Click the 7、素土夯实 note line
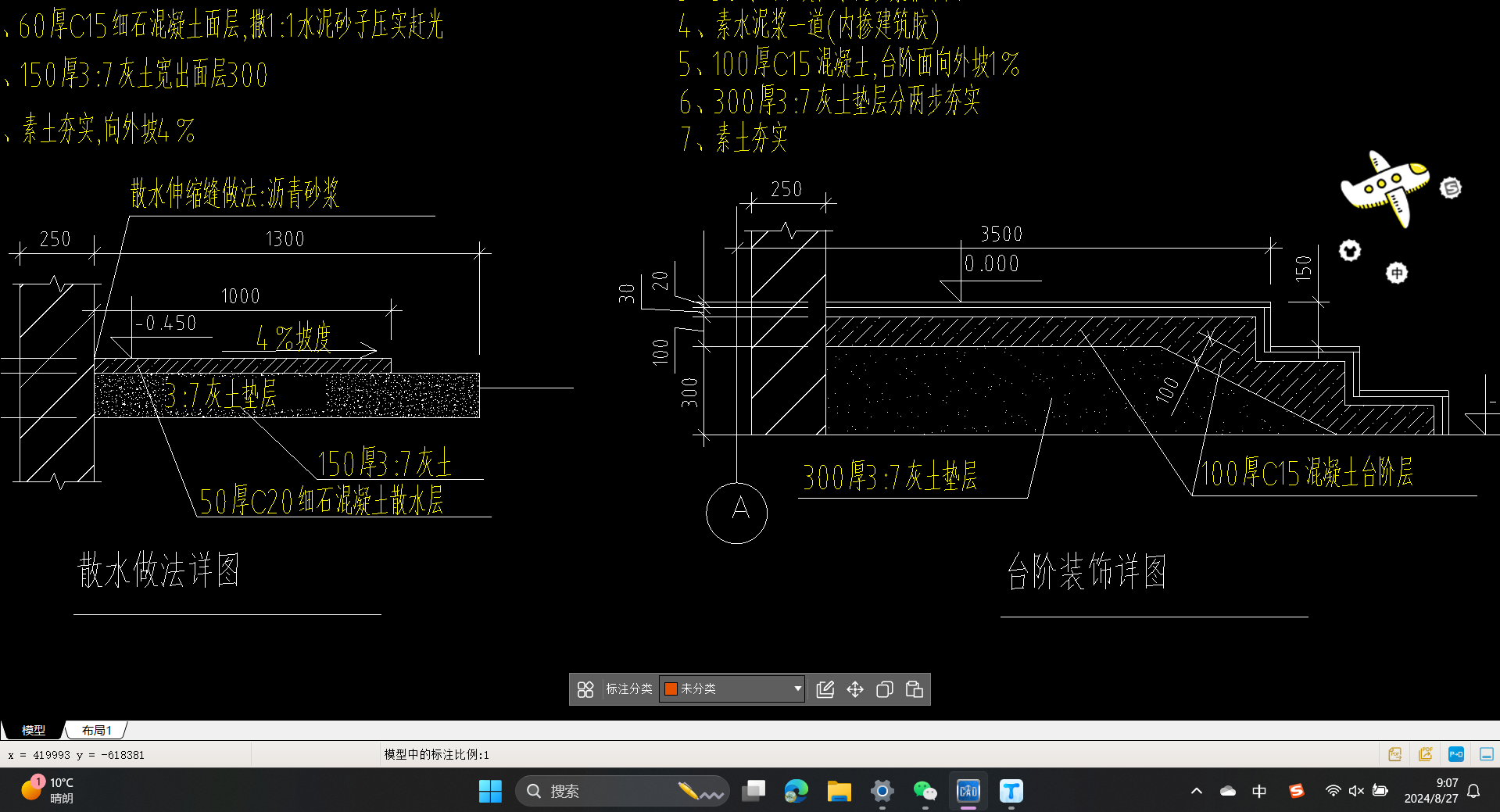 pyautogui.click(x=733, y=138)
